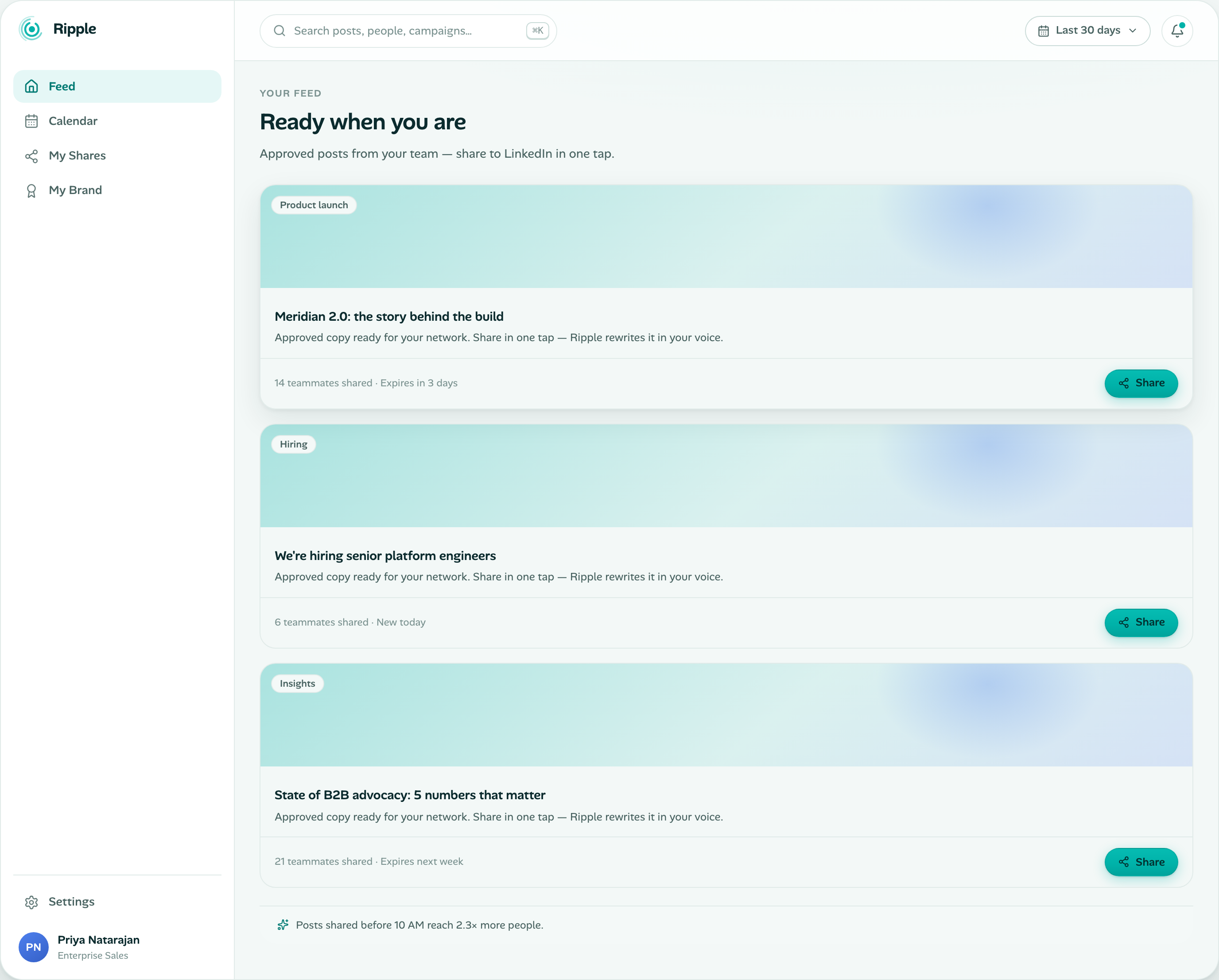Click the Product launch tag
This screenshot has width=1219, height=980.
[314, 205]
